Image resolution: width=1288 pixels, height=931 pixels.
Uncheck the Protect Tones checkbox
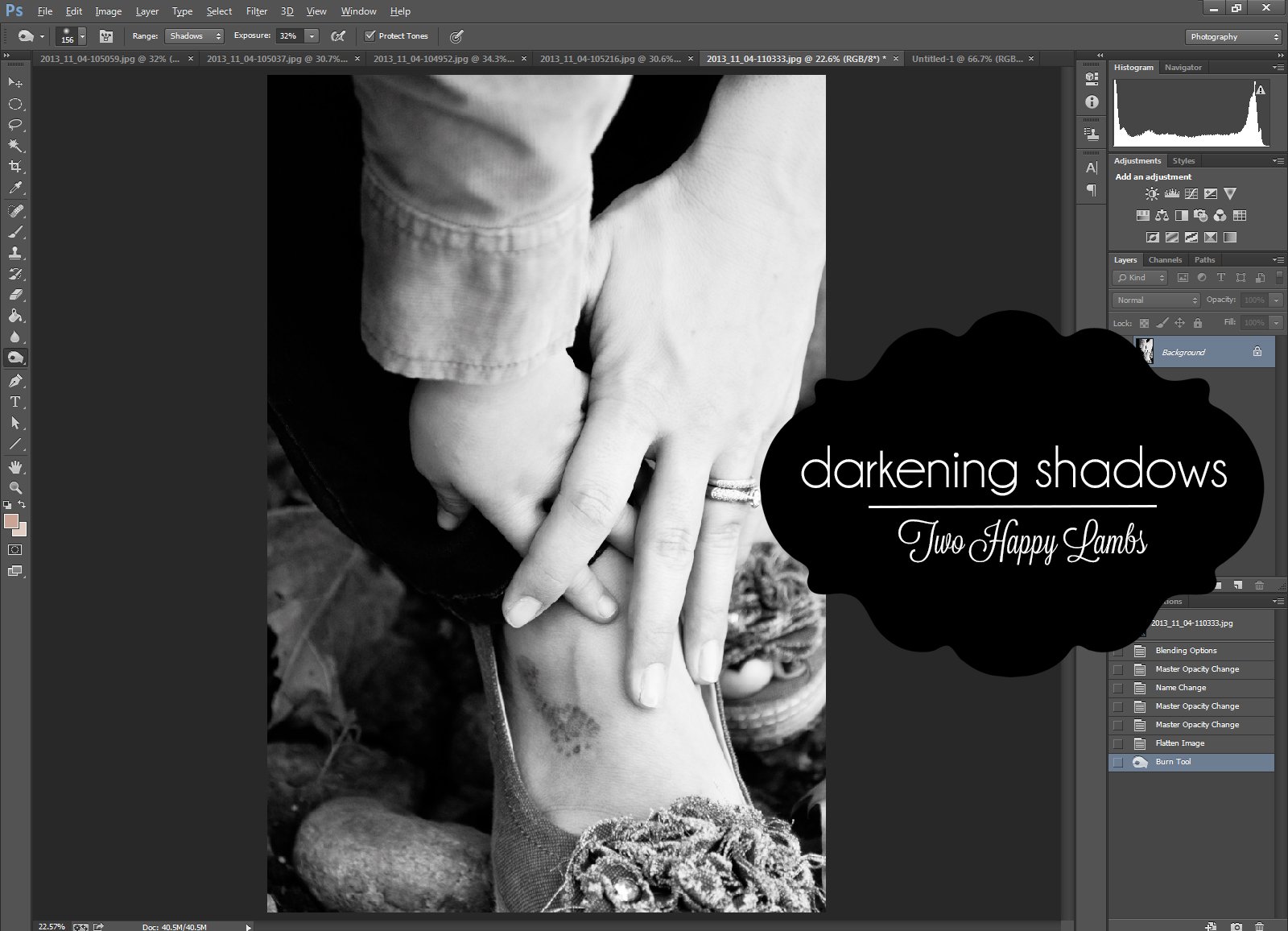tap(370, 36)
